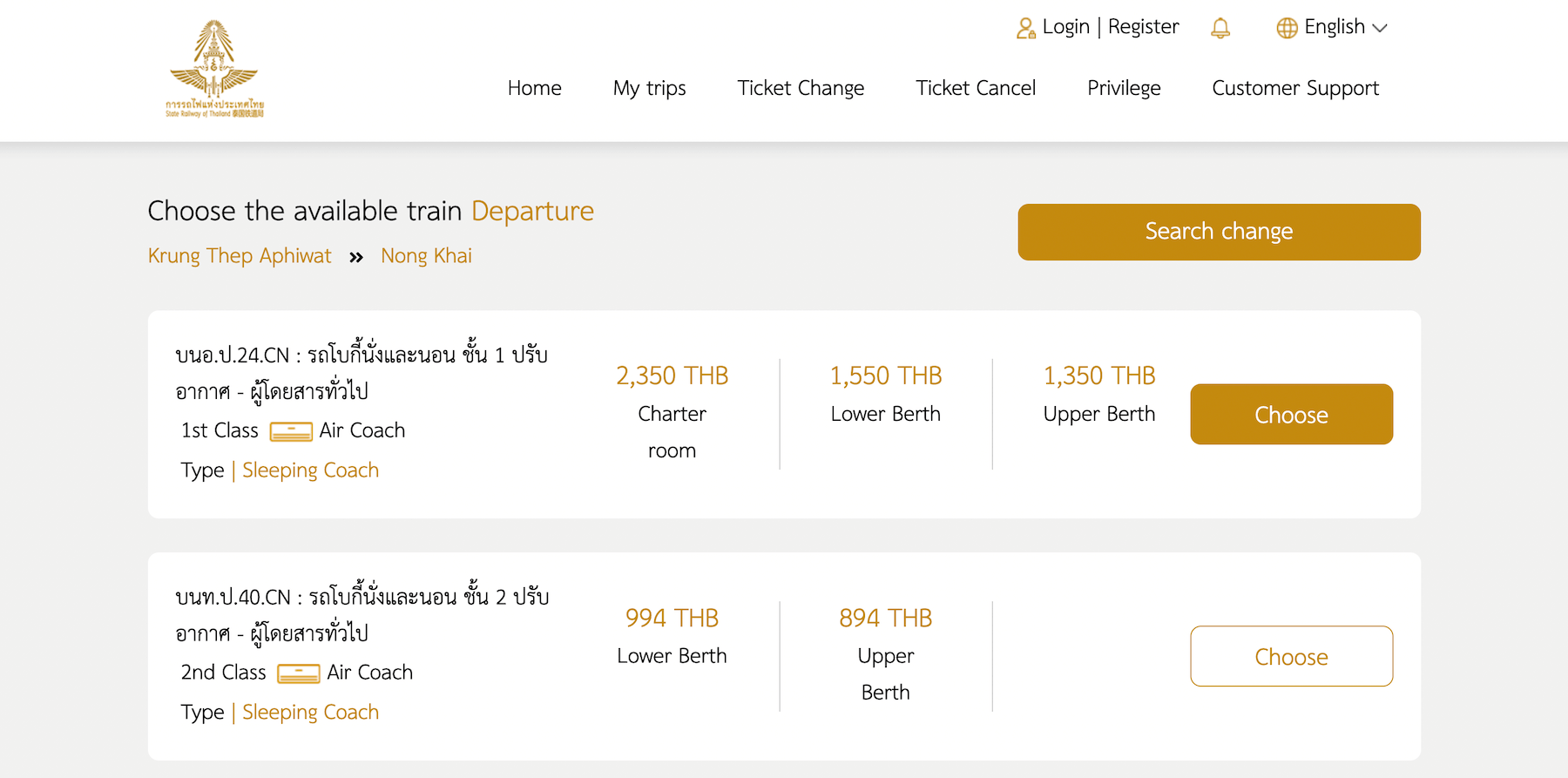Click the globe language icon
The image size is (1568, 778).
pos(1287,28)
